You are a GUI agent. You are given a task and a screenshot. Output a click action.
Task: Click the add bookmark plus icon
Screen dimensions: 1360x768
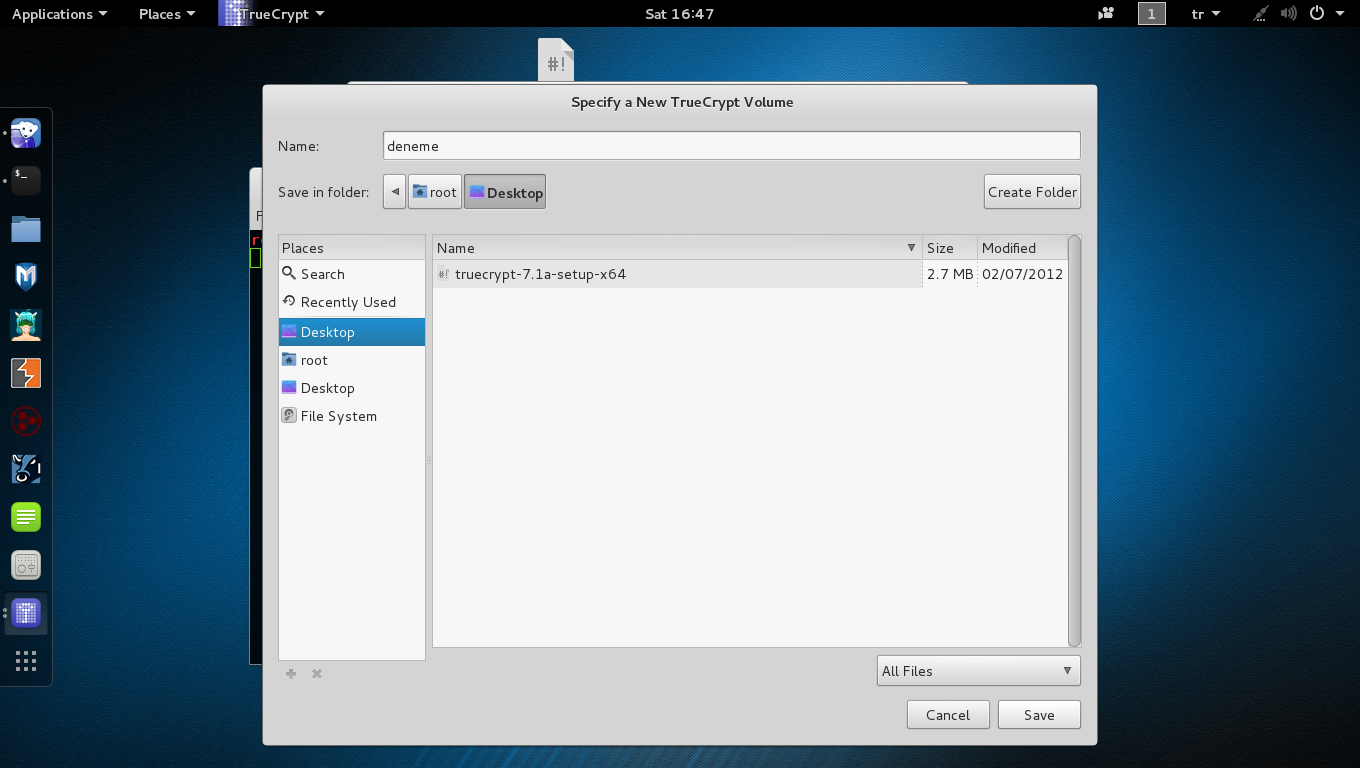291,674
